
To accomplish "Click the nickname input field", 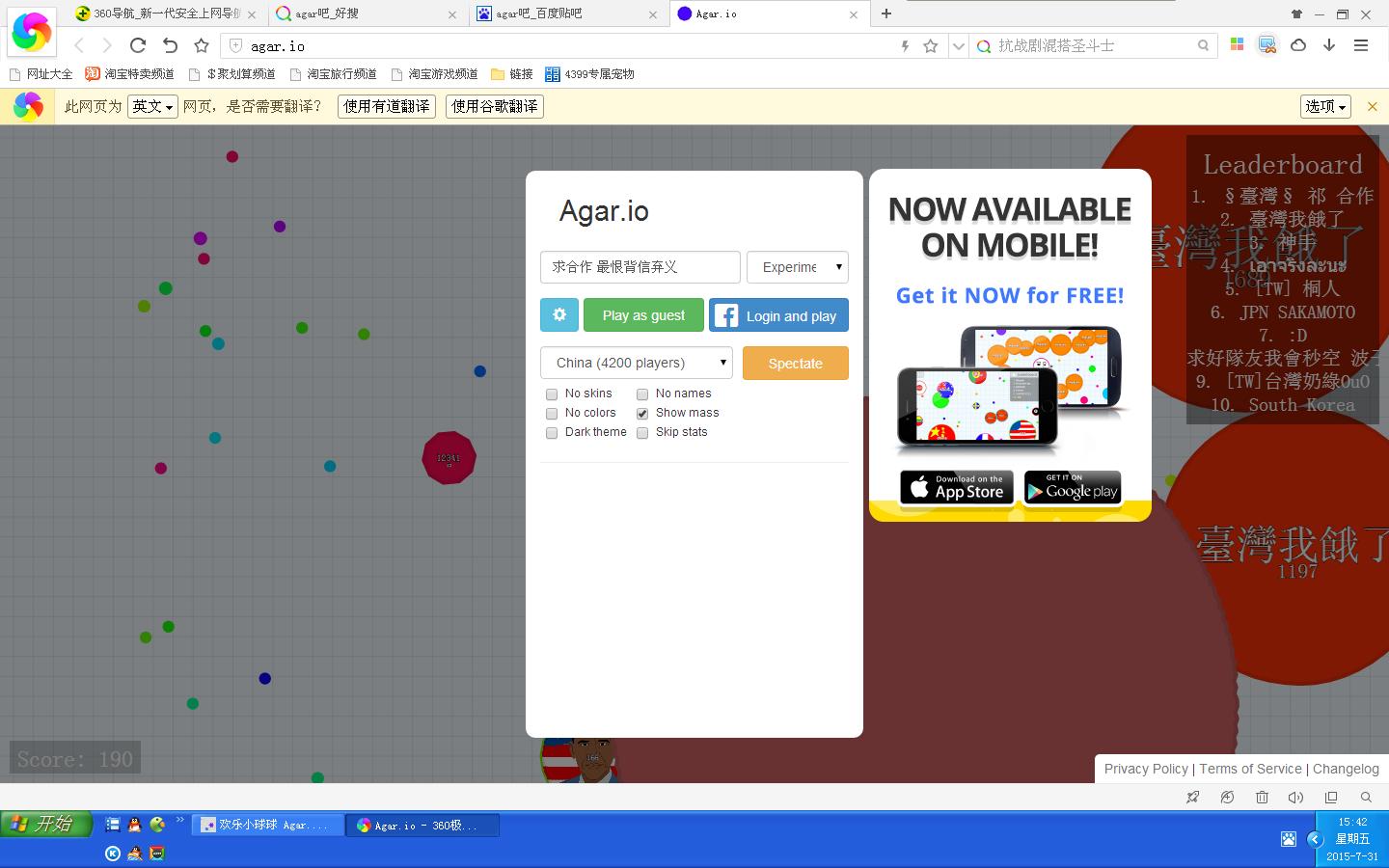I will 640,267.
